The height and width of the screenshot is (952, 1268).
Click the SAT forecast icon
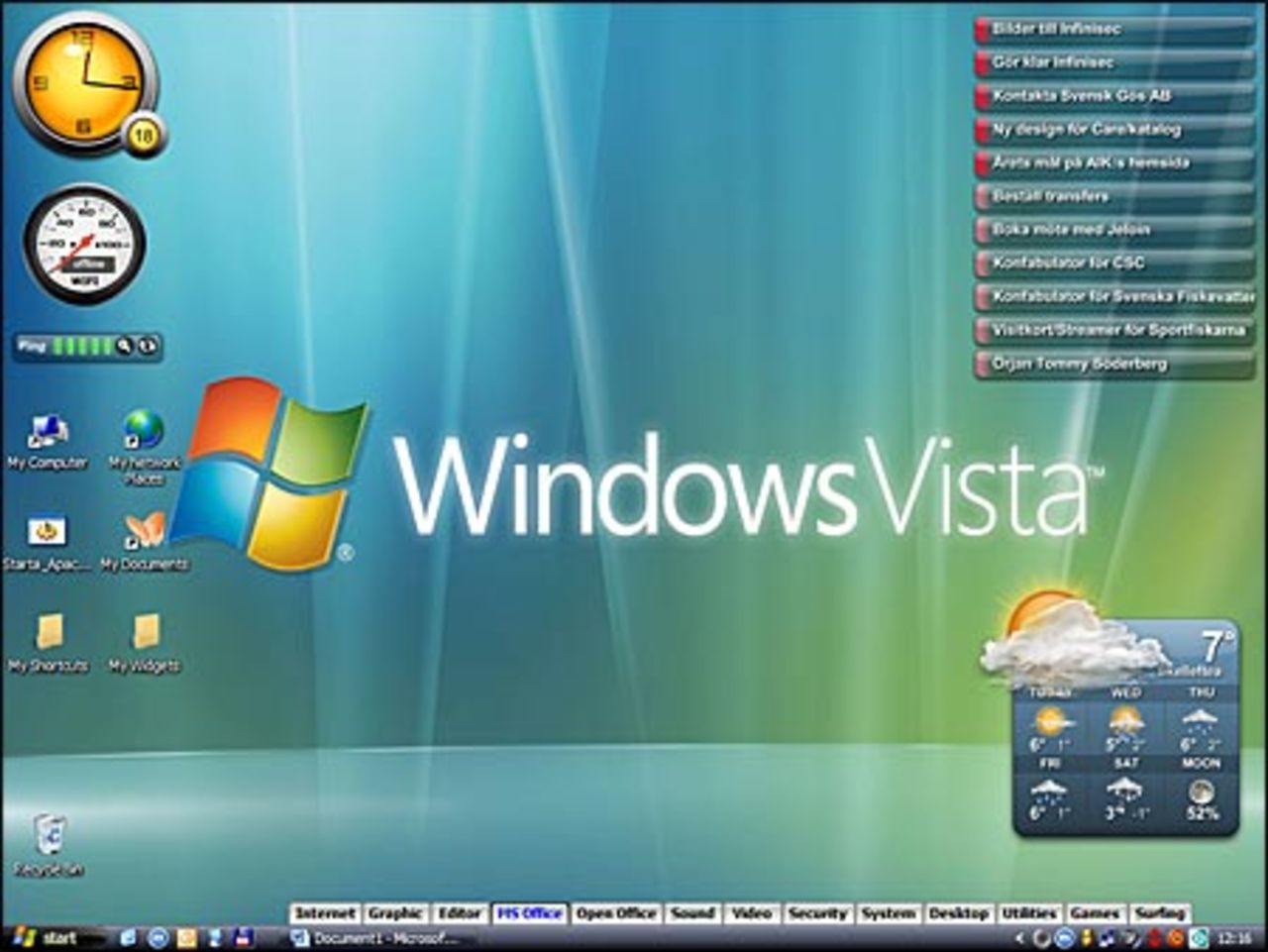[1125, 791]
